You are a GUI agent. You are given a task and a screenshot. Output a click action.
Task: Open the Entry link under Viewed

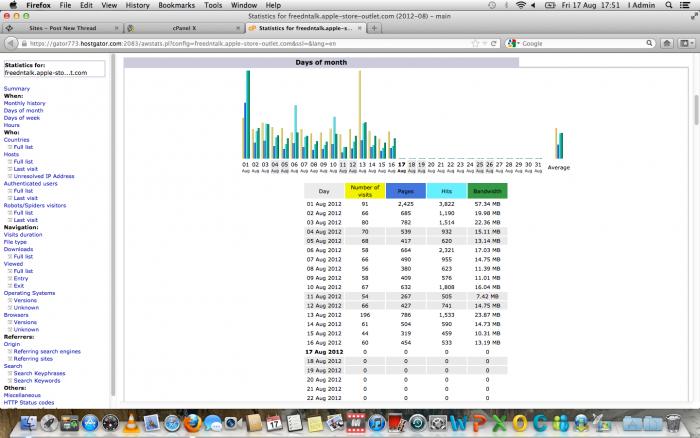21,278
